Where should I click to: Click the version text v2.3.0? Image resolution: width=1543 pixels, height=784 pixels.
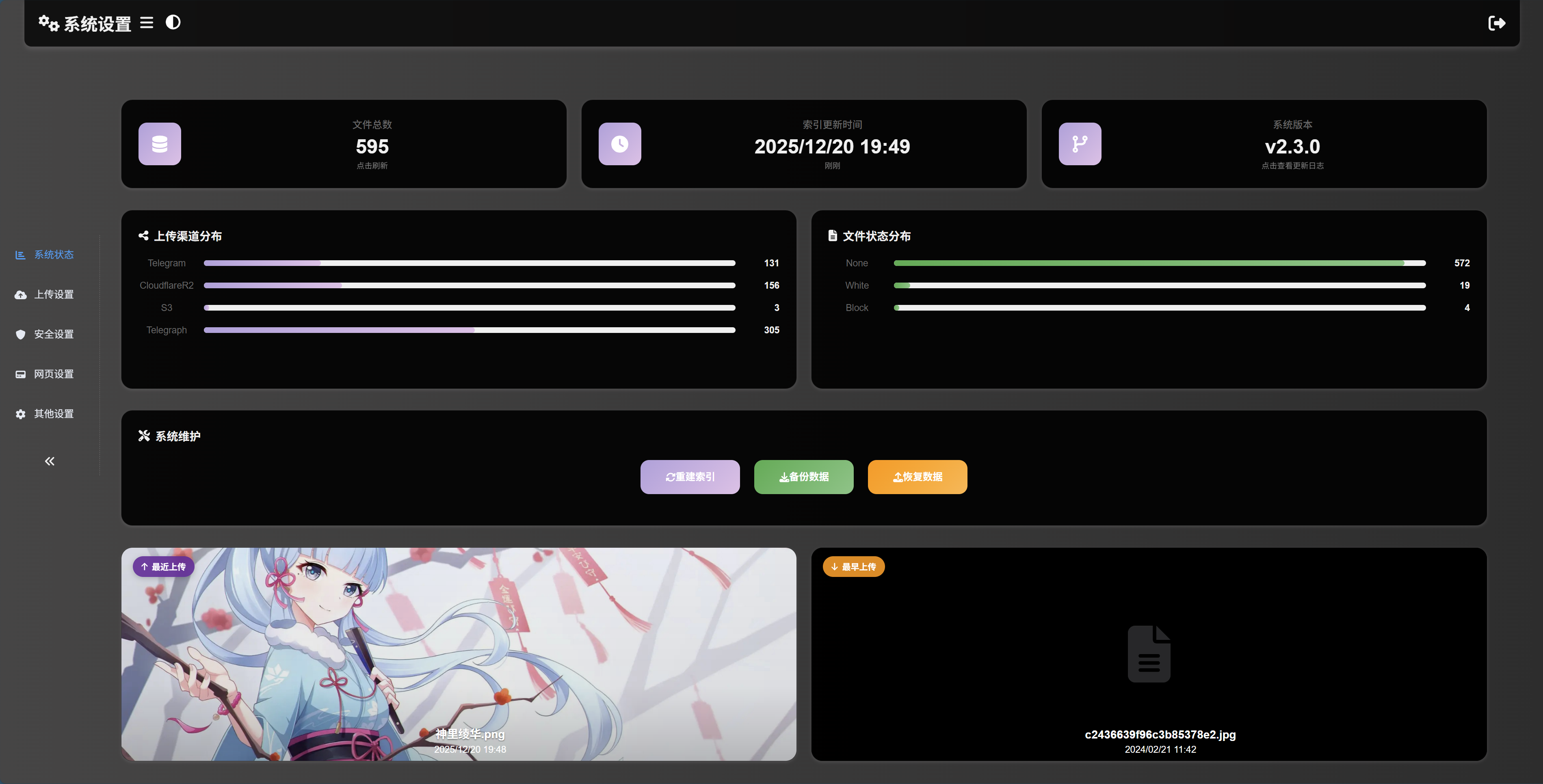1293,147
